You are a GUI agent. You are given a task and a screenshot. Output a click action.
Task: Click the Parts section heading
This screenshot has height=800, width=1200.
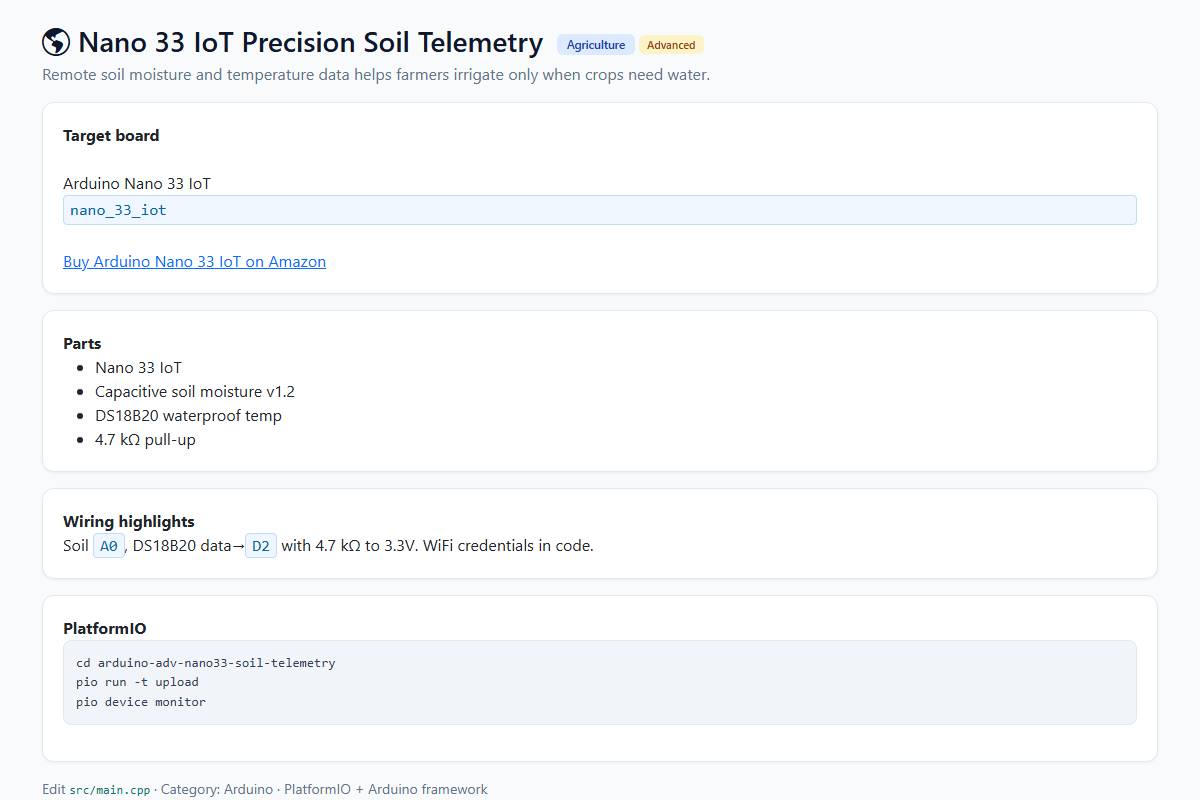coord(82,343)
